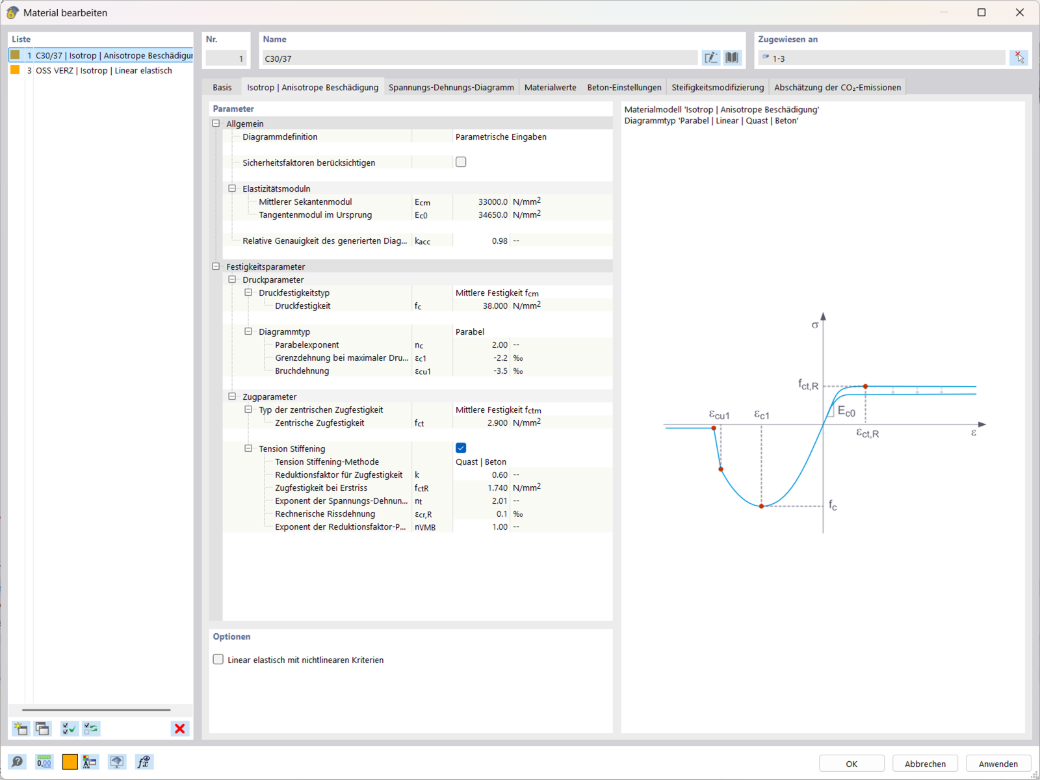
Task: Collapse Tension Stiffening node
Action: click(248, 448)
